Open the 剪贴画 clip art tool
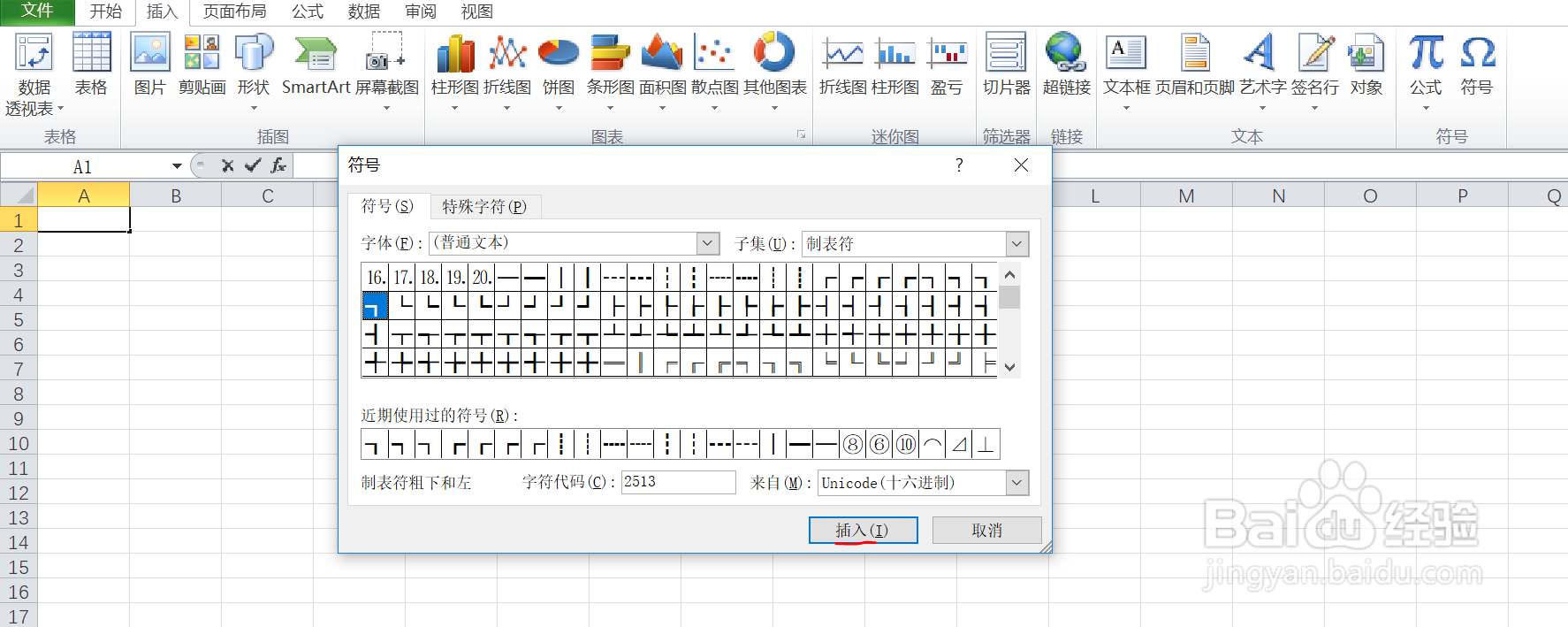This screenshot has height=627, width=1568. [202, 64]
